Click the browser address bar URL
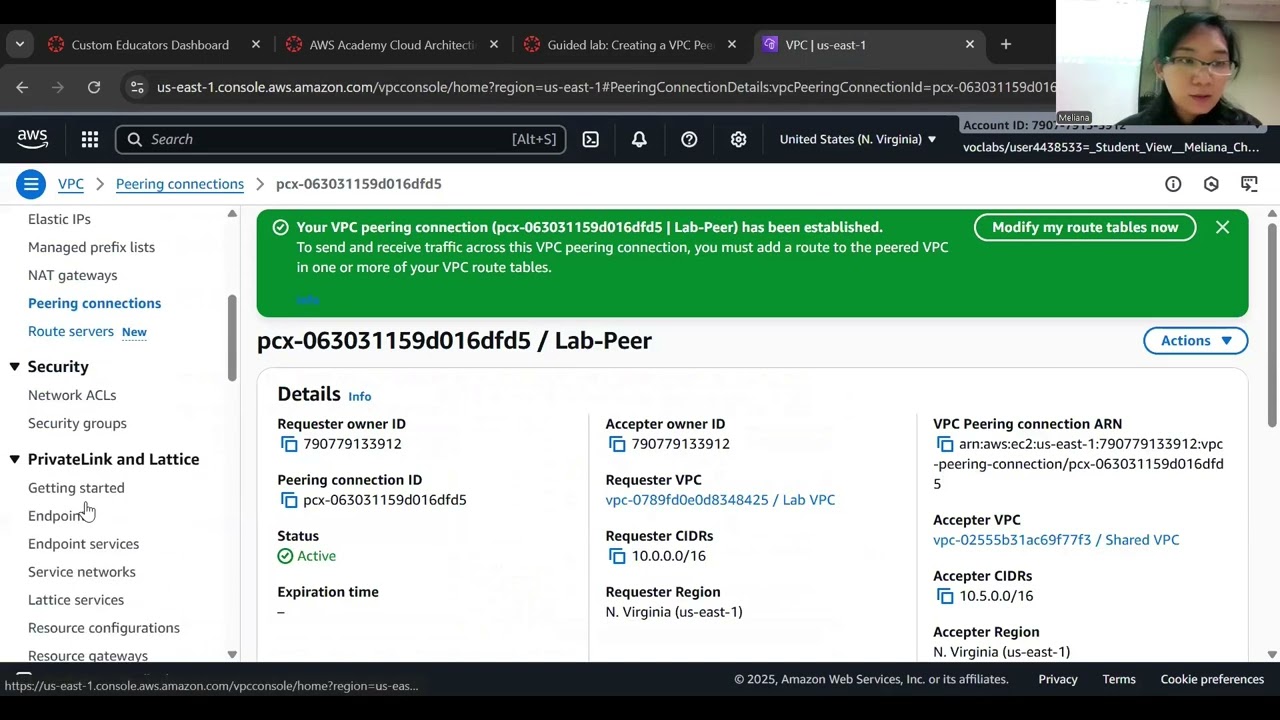The width and height of the screenshot is (1280, 720). [606, 87]
